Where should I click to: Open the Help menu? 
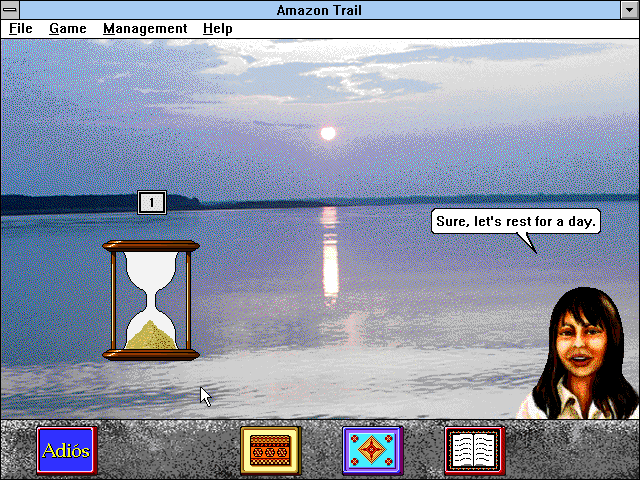pyautogui.click(x=218, y=29)
